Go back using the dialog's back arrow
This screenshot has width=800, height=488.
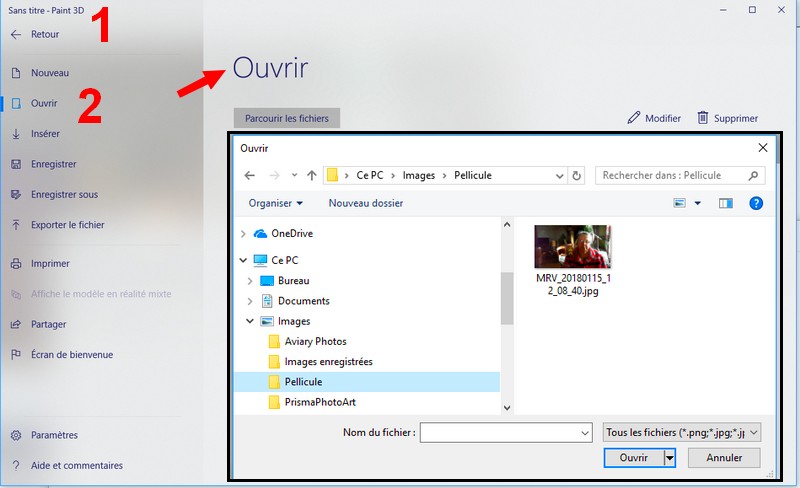(x=249, y=176)
